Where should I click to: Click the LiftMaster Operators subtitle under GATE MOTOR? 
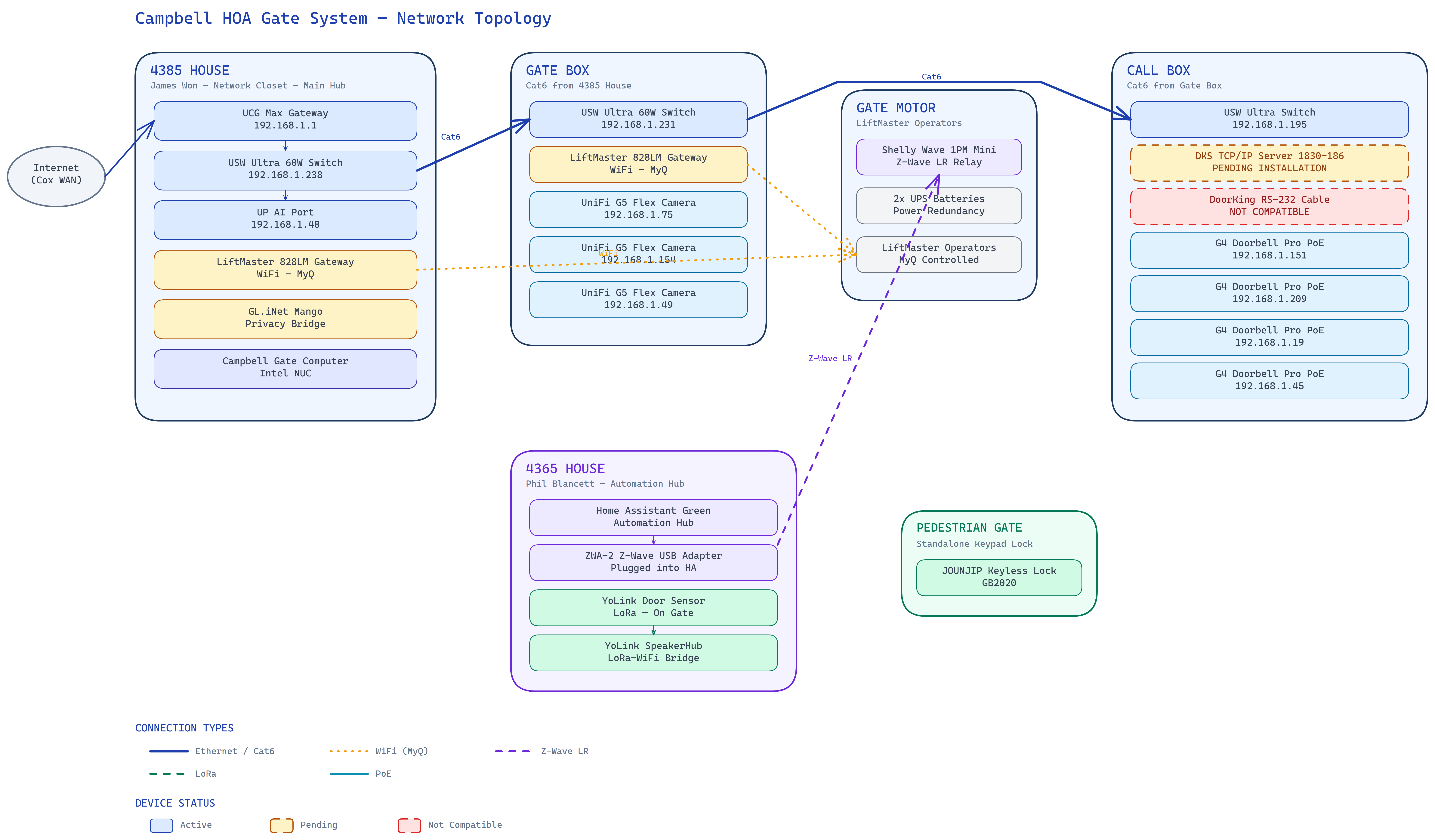[909, 124]
